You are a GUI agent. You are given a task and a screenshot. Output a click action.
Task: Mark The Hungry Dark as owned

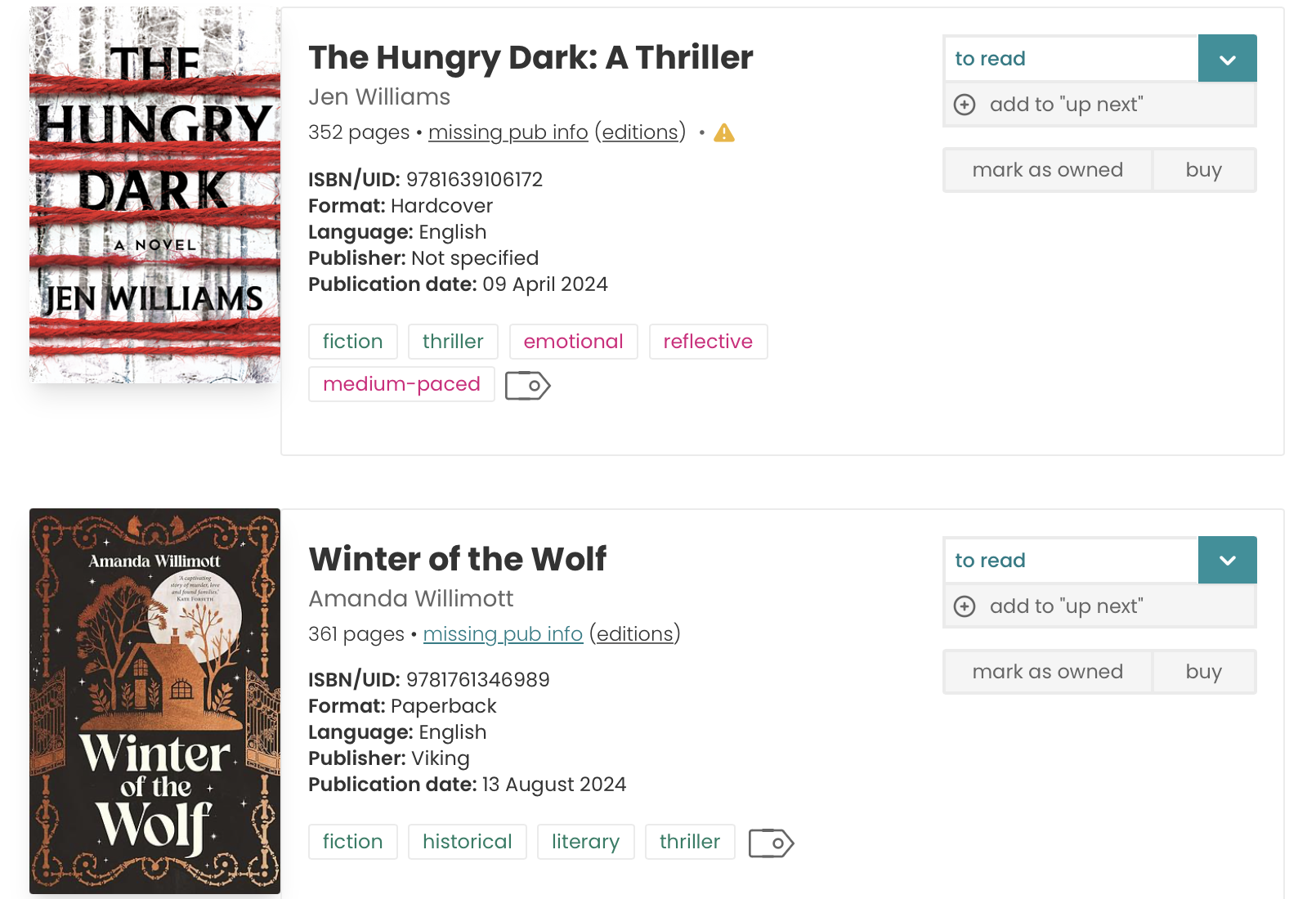pyautogui.click(x=1047, y=170)
